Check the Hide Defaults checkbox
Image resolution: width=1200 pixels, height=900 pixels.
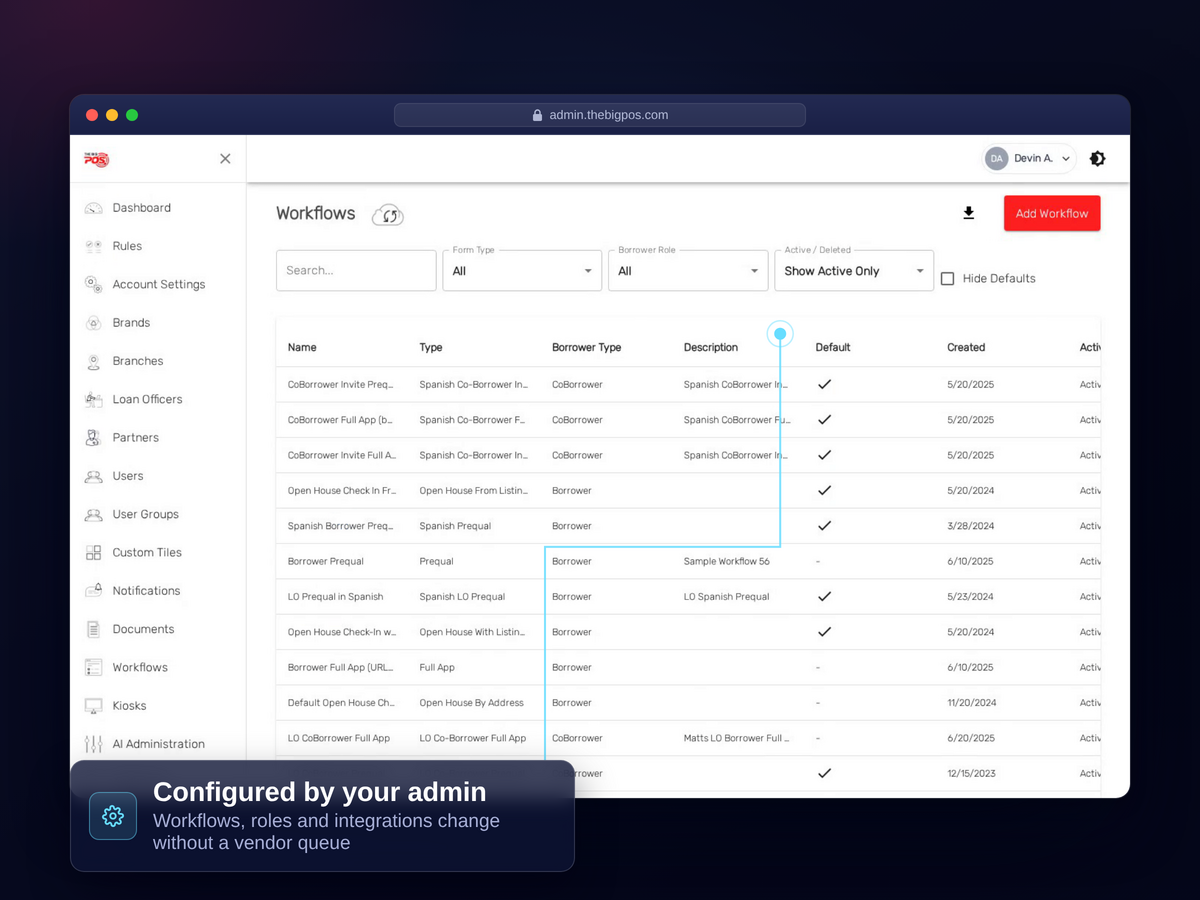click(x=948, y=279)
